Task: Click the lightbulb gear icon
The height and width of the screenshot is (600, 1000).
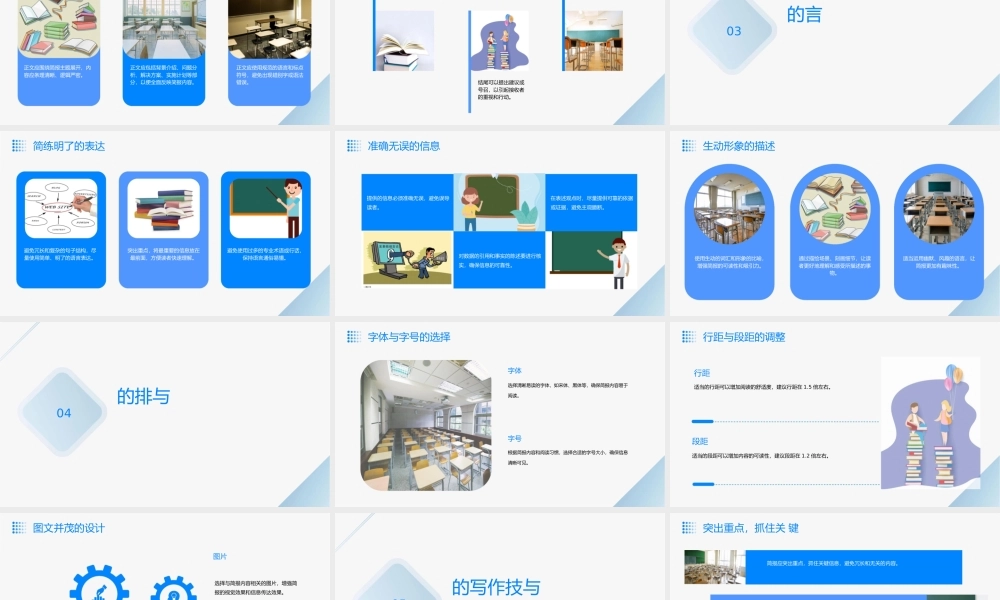Action: (x=173, y=588)
